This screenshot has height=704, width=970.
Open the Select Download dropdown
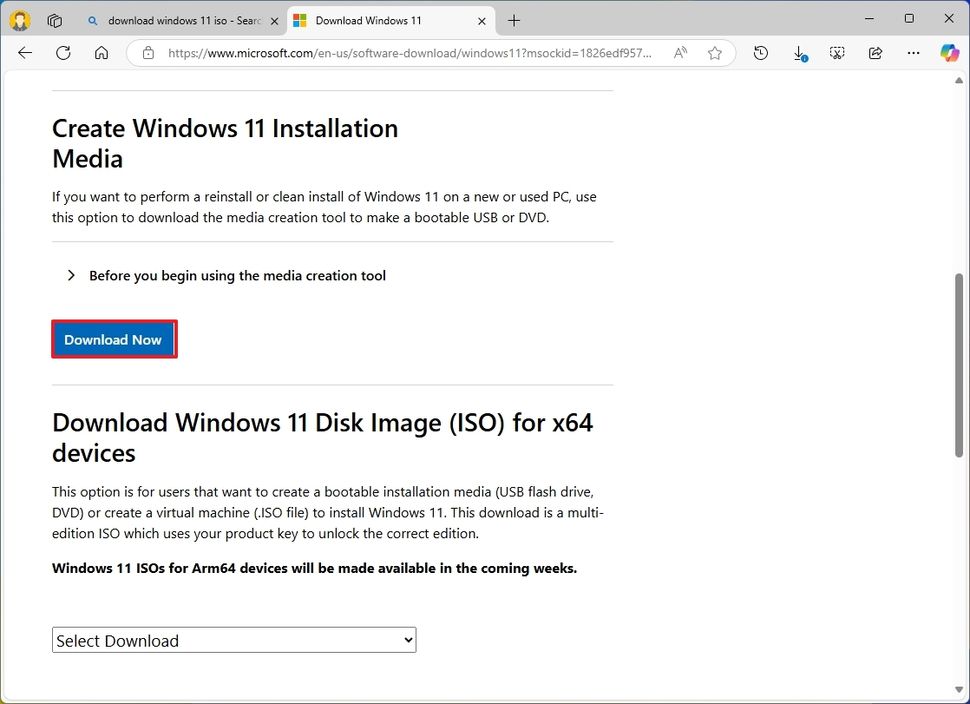pyautogui.click(x=233, y=639)
